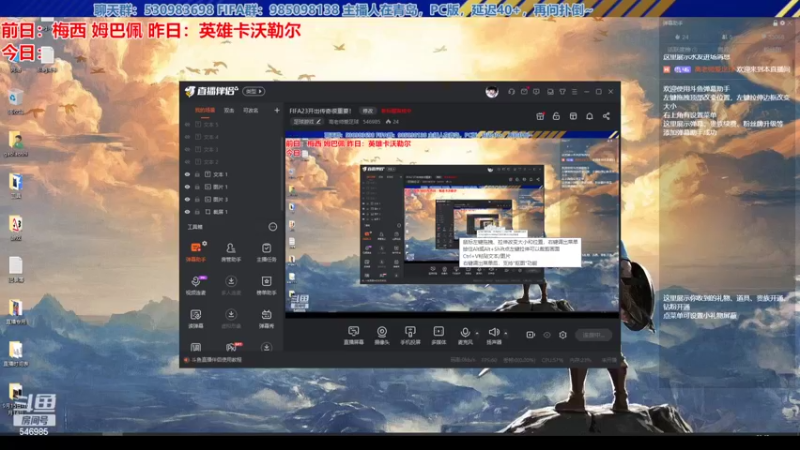800x450 pixels.
Task: Click the PK tool icon in toolbox
Action: tap(232, 347)
